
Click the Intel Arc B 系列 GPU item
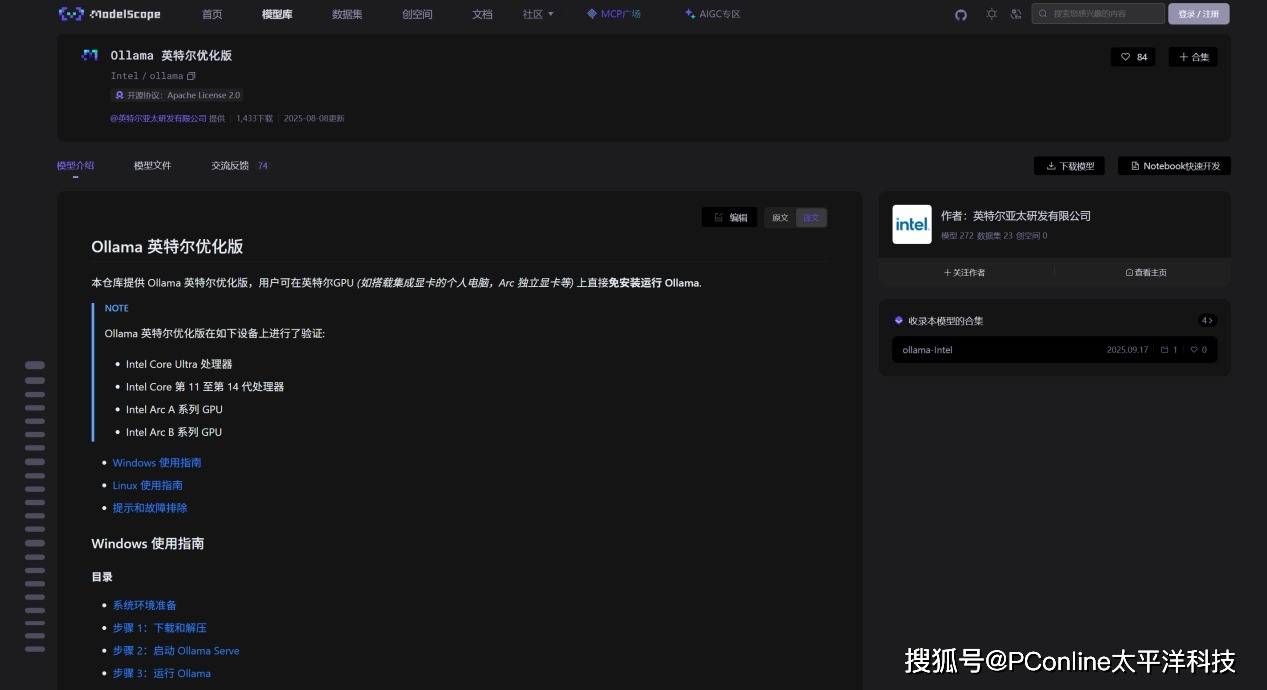(x=174, y=432)
